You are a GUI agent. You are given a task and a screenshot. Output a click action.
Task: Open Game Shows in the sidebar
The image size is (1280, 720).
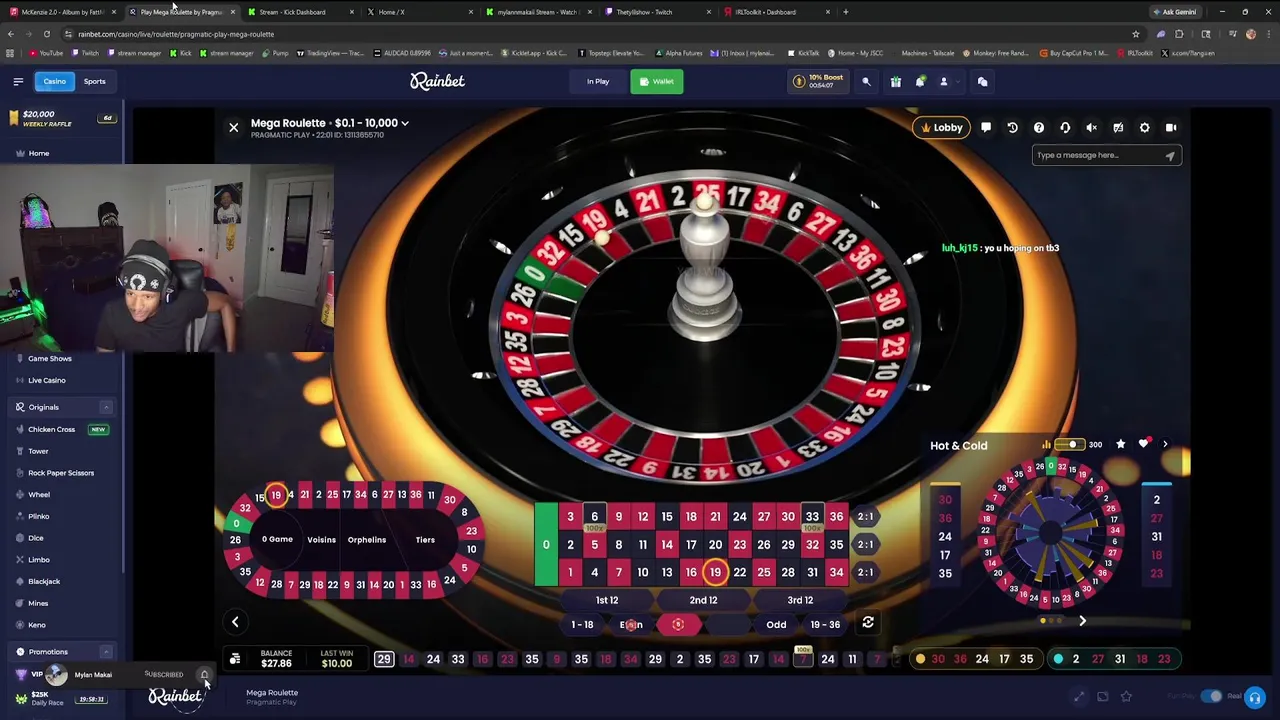click(x=49, y=358)
